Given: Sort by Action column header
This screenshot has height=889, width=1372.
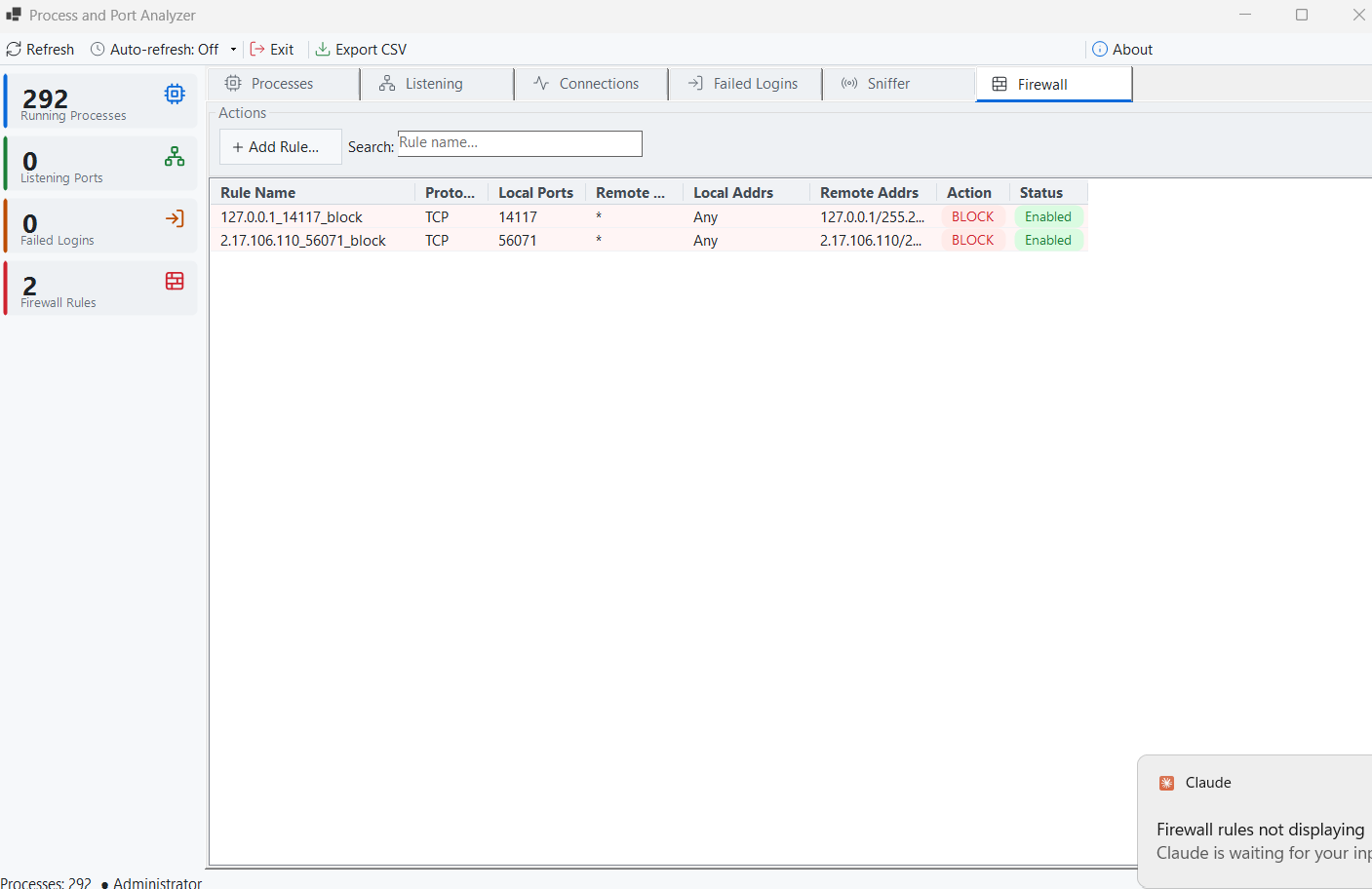Looking at the screenshot, I should point(972,193).
